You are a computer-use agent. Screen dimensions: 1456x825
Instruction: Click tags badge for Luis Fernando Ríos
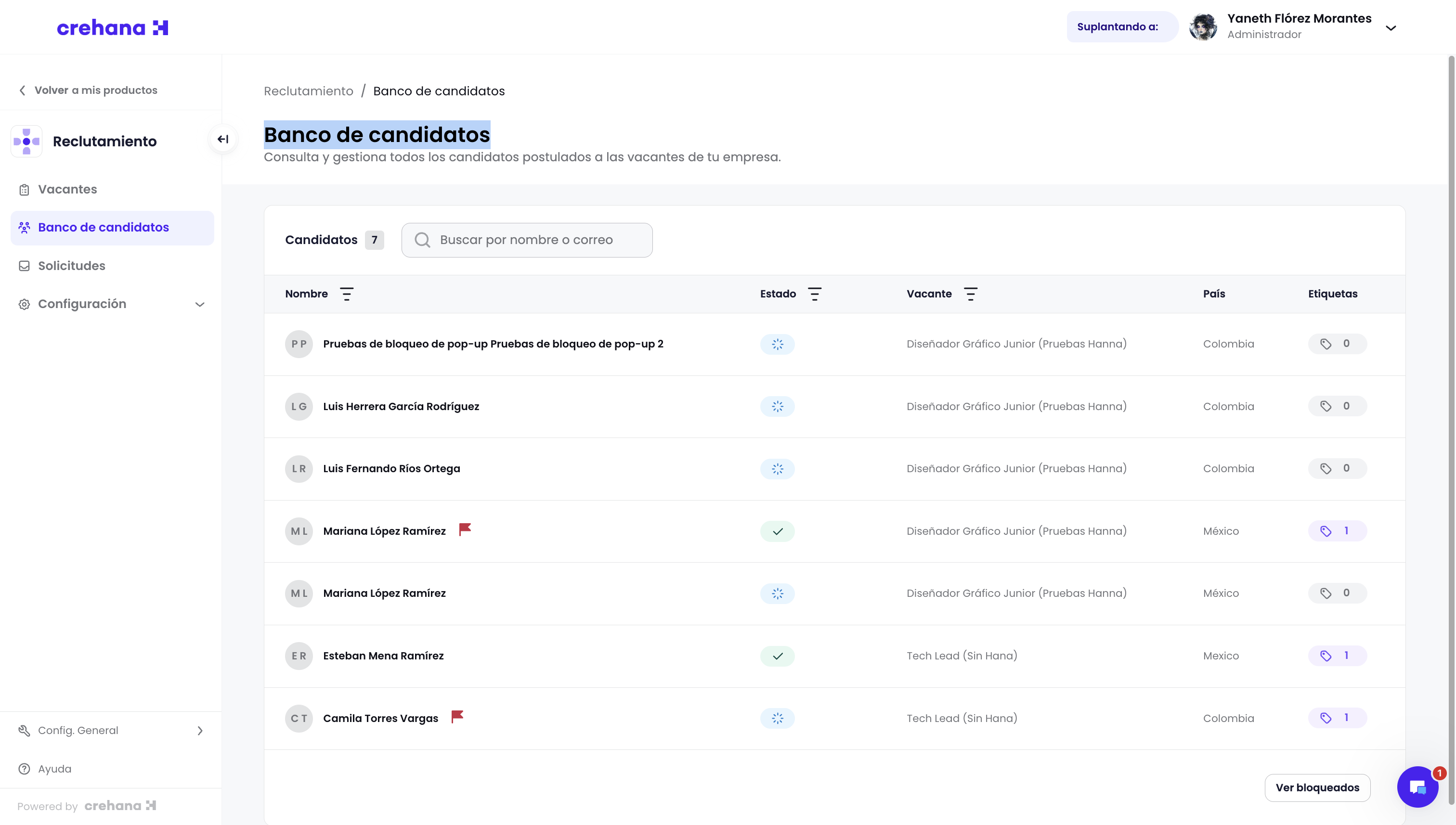coord(1337,469)
